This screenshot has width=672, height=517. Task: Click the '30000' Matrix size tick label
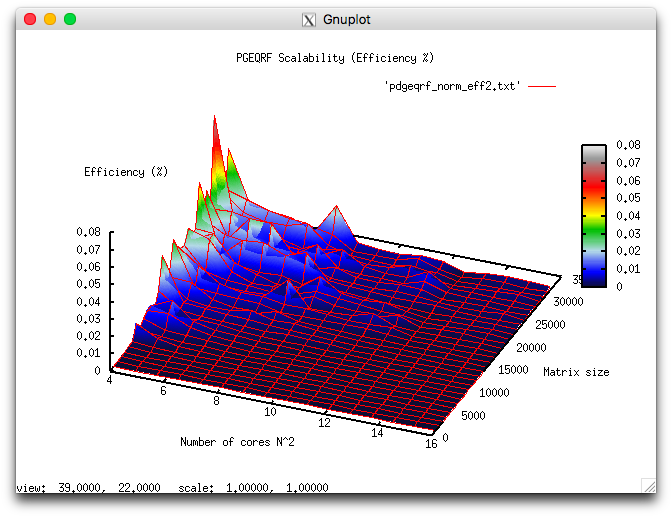pos(568,302)
